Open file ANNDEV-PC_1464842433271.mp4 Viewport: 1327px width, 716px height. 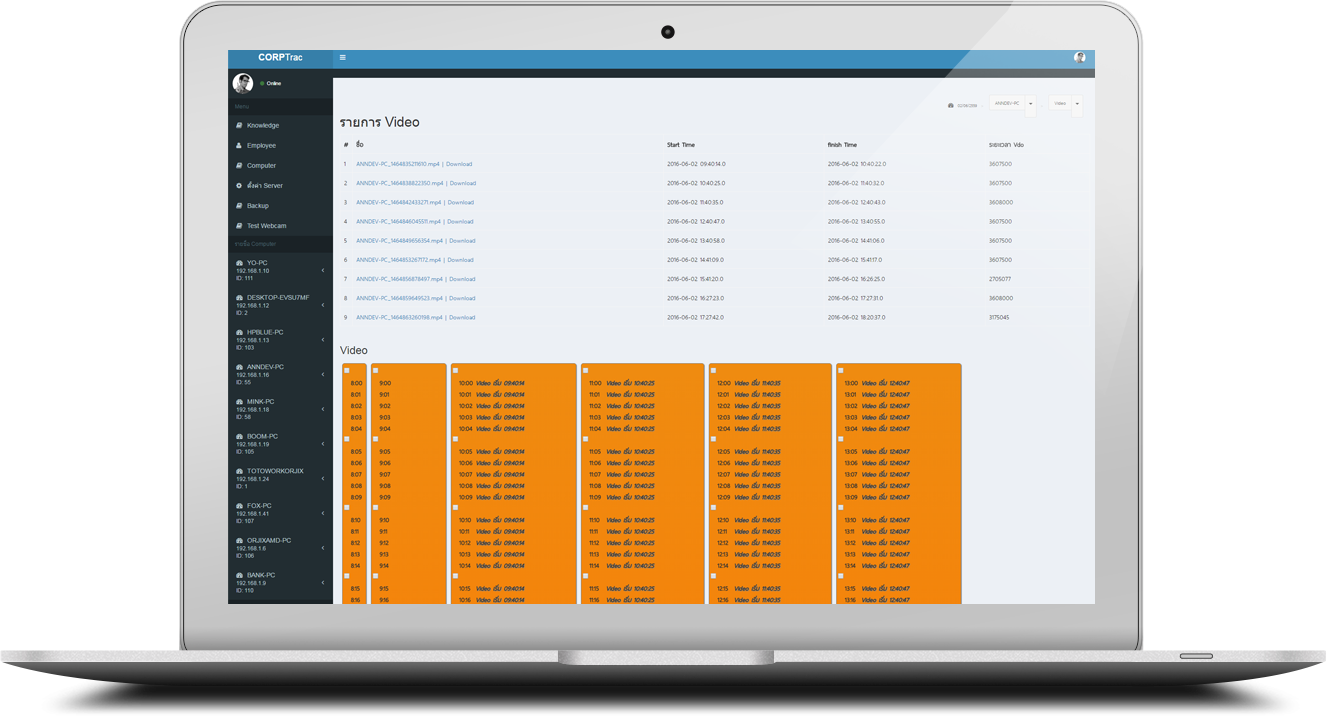[399, 202]
